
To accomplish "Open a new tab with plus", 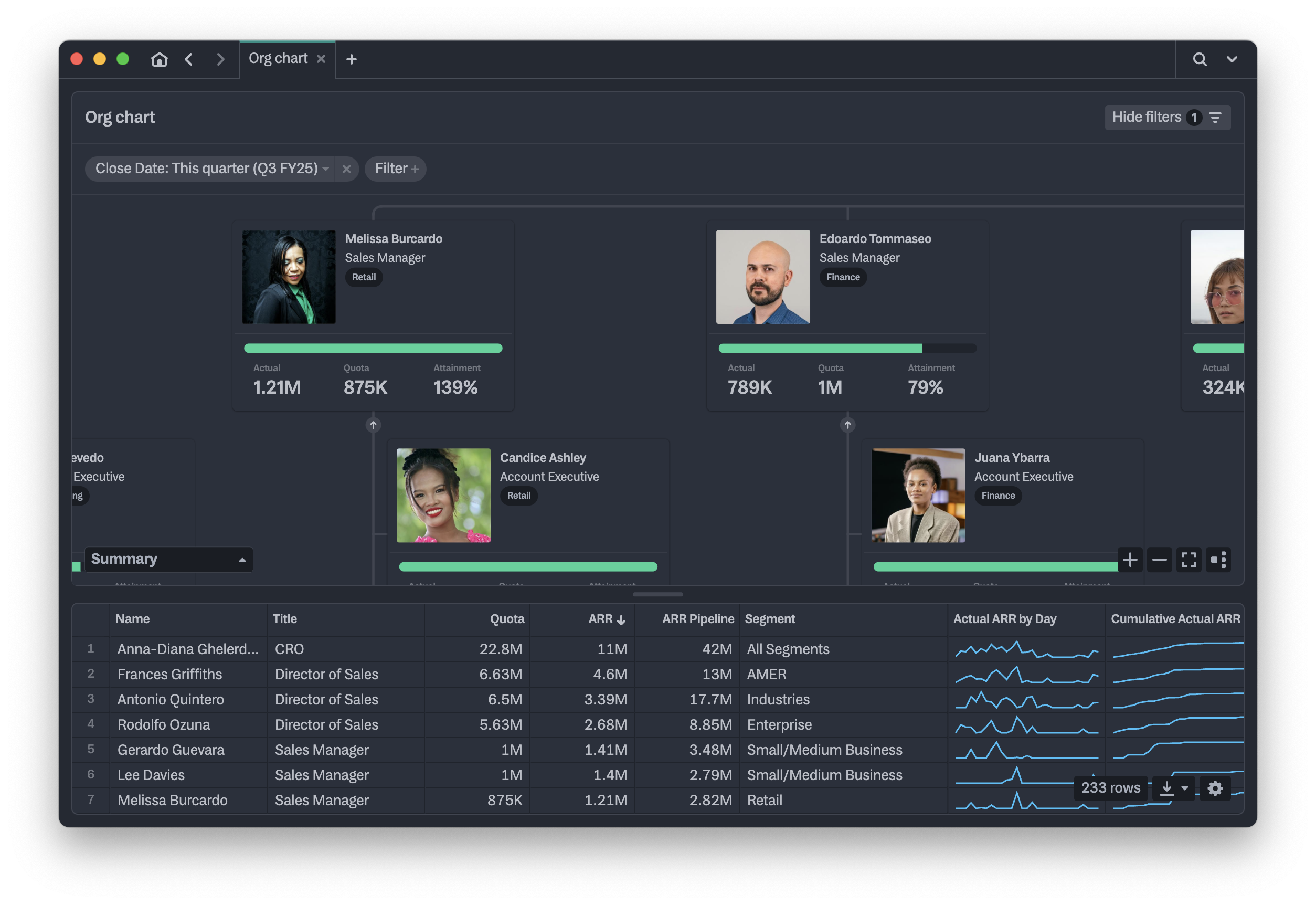I will click(x=352, y=59).
